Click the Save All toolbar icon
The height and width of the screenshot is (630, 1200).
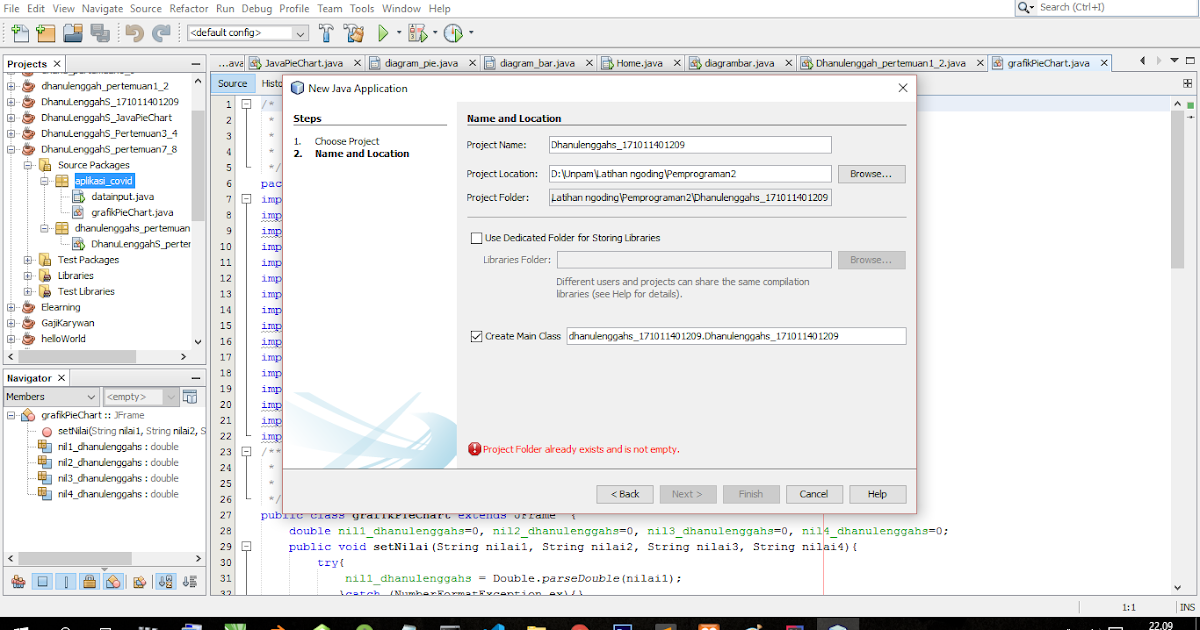100,32
